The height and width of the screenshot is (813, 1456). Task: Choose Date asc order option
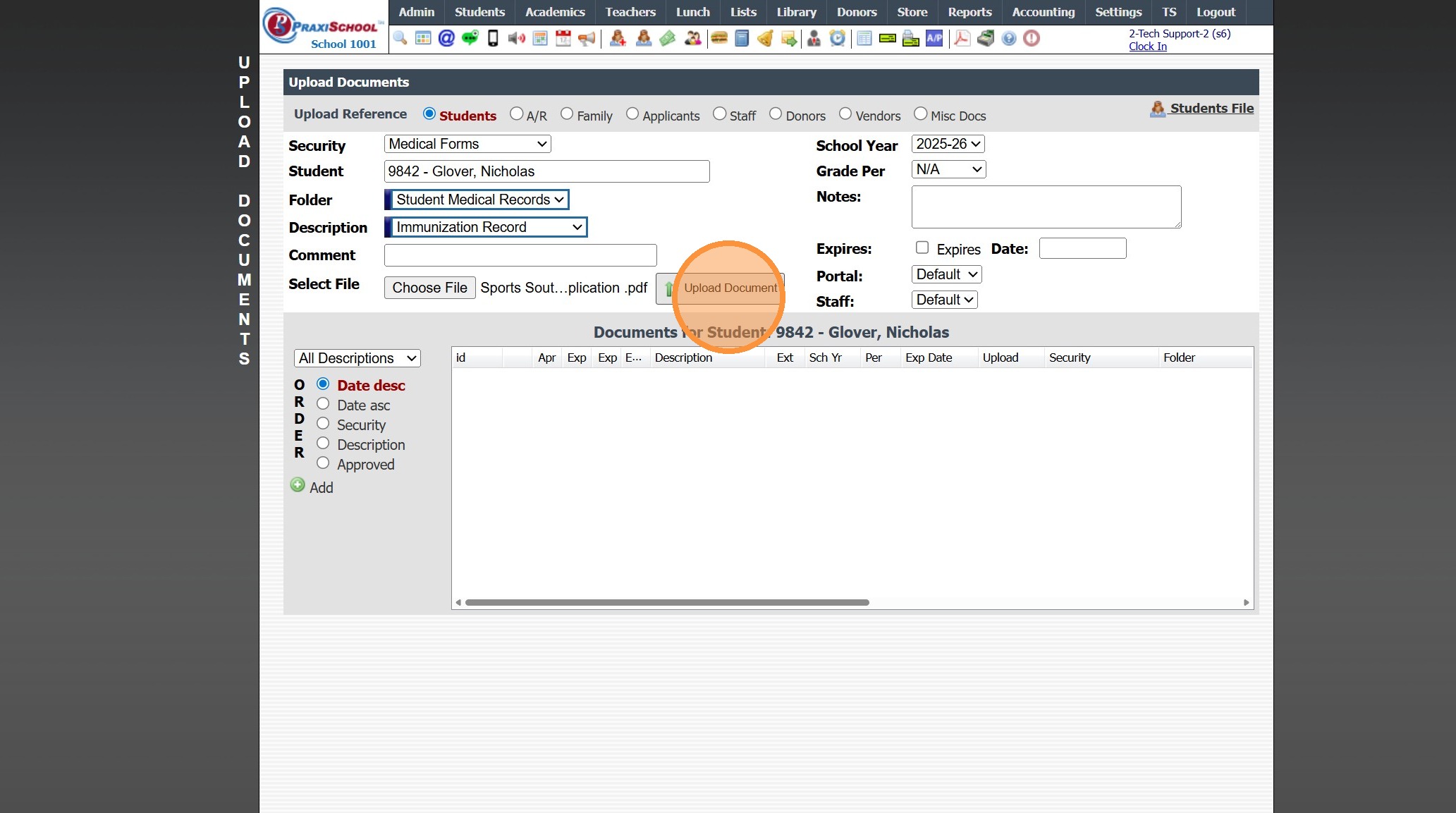pyautogui.click(x=323, y=404)
